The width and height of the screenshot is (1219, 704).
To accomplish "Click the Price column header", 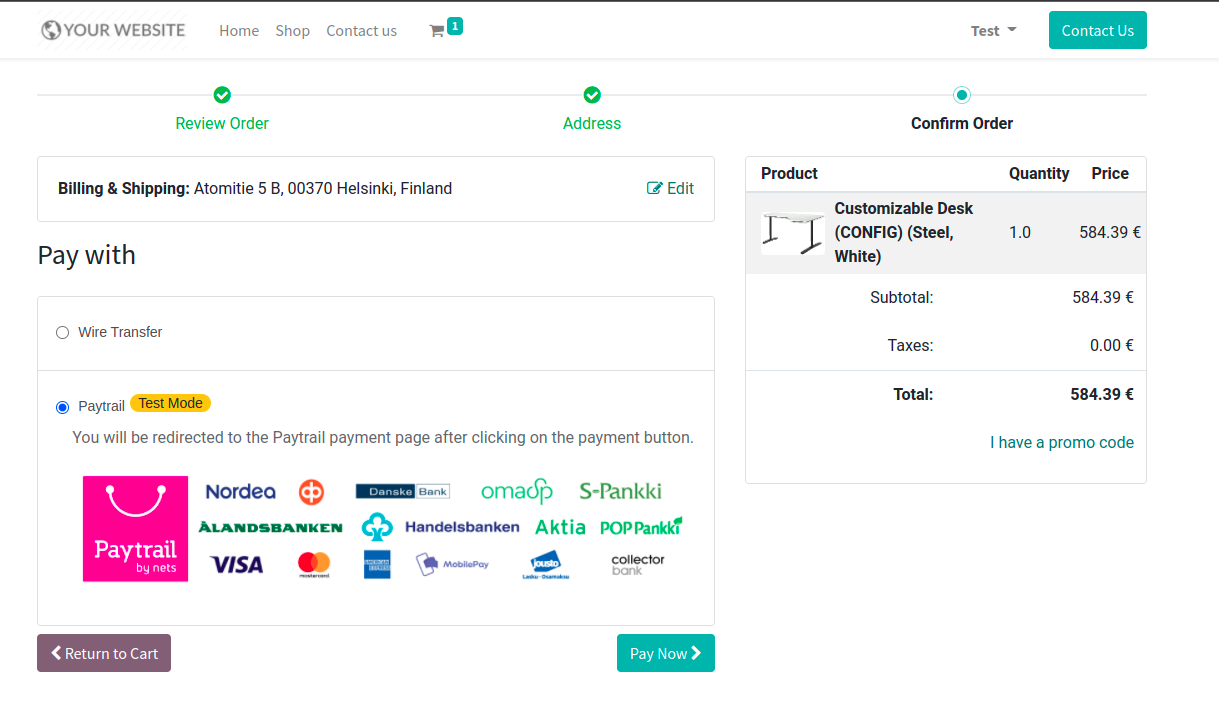I will coord(1110,173).
